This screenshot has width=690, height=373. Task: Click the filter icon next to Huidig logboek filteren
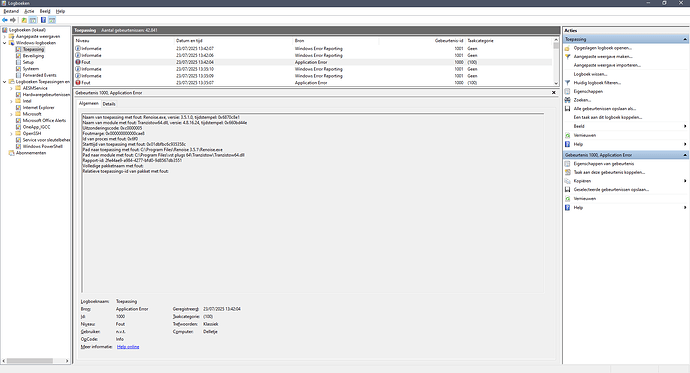568,83
